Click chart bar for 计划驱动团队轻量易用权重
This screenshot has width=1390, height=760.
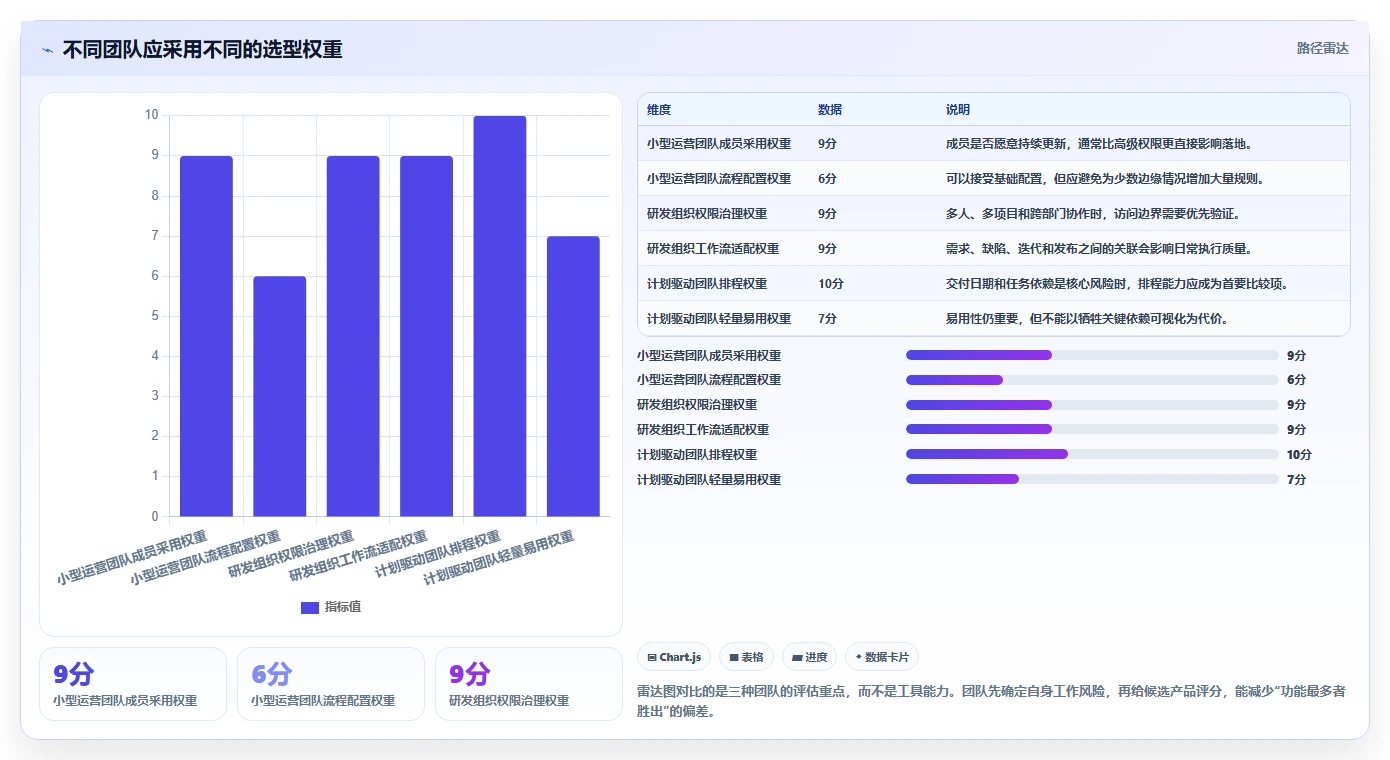coord(573,376)
